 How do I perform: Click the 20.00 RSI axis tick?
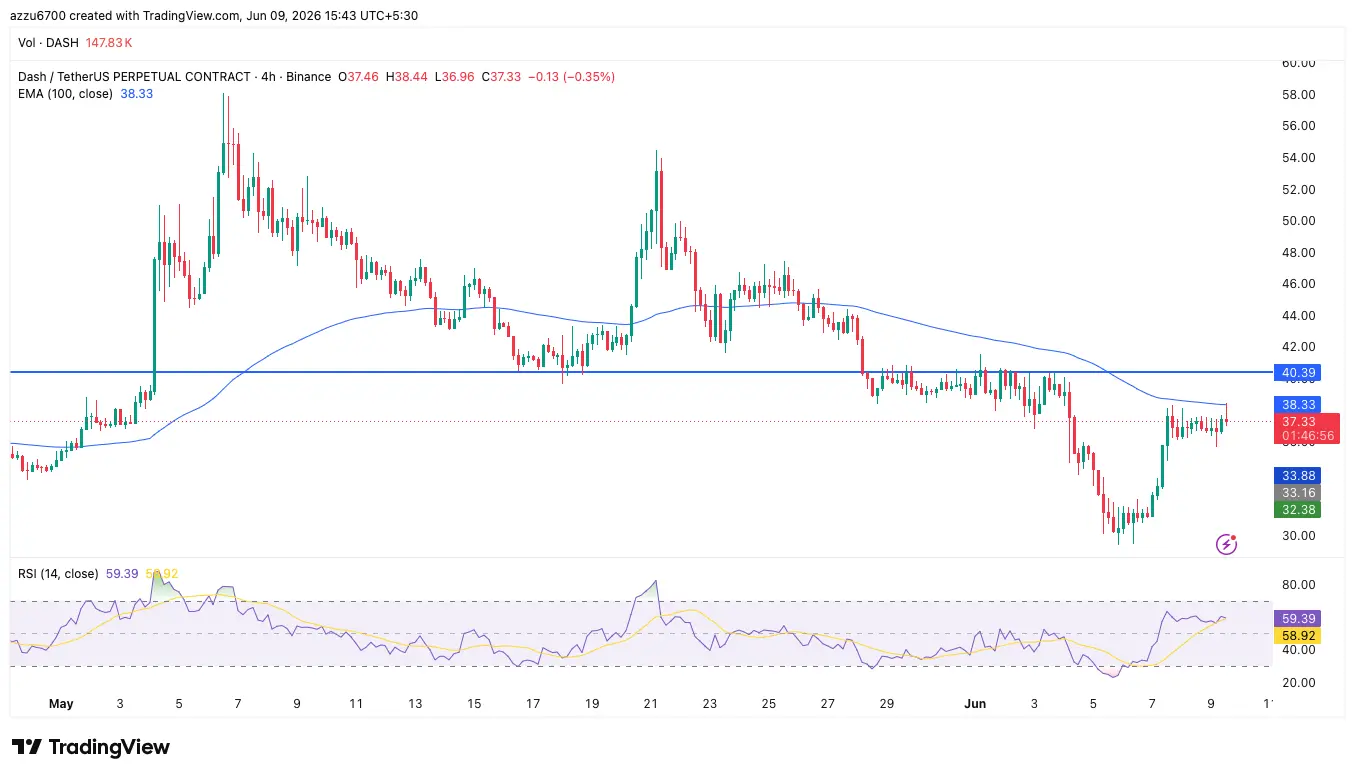[1299, 683]
